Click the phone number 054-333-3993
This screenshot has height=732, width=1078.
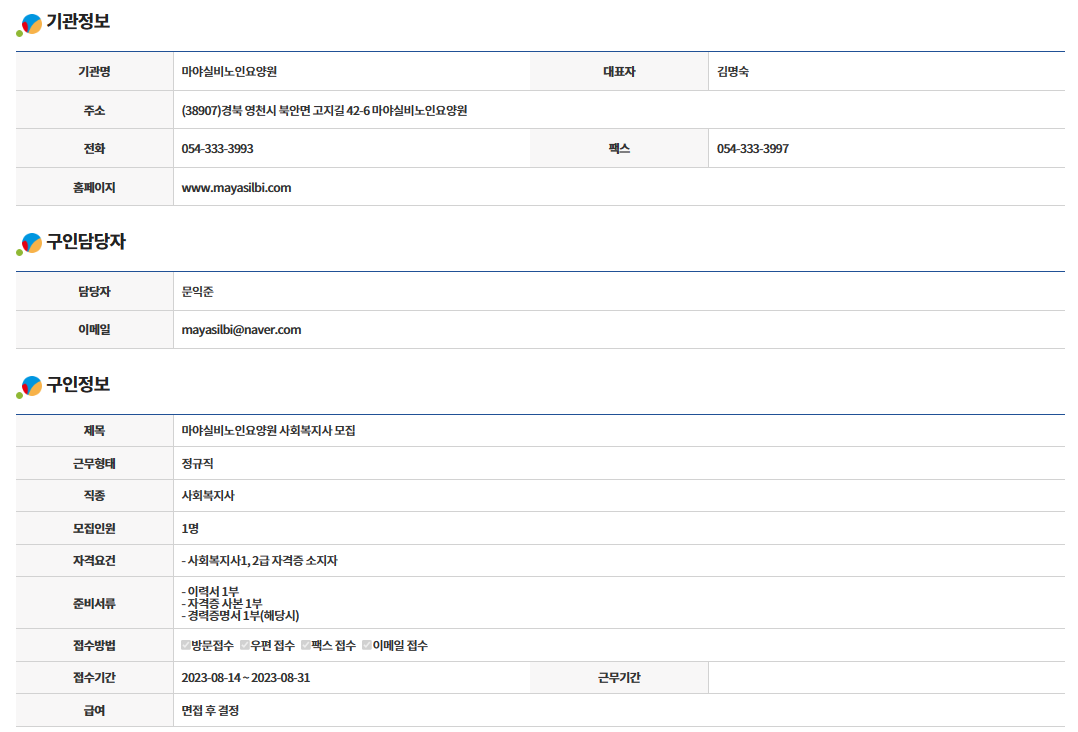(217, 149)
